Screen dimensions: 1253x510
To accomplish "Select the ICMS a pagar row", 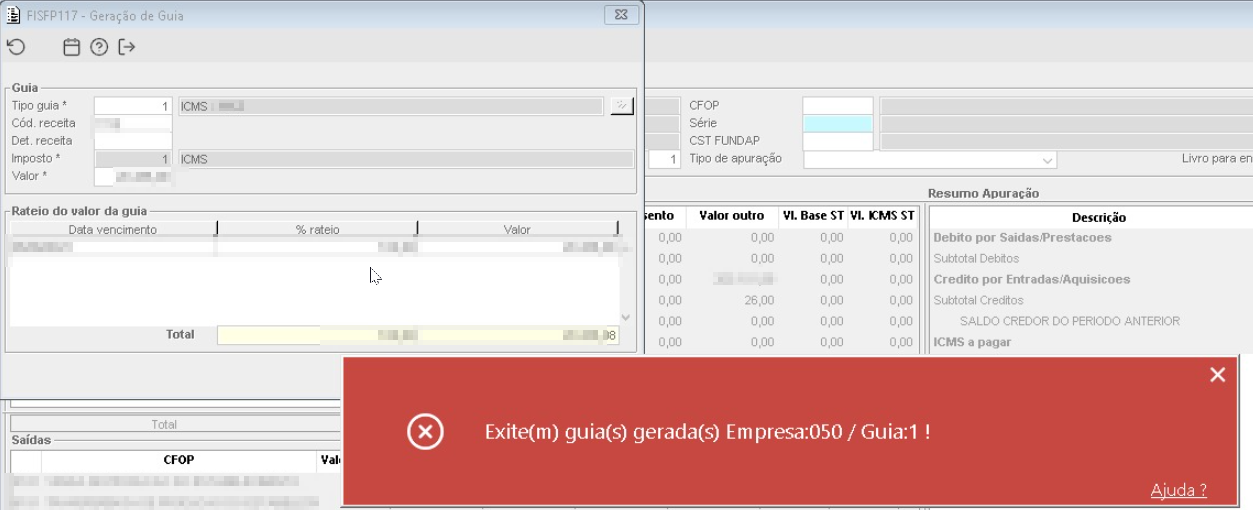I will coord(972,342).
